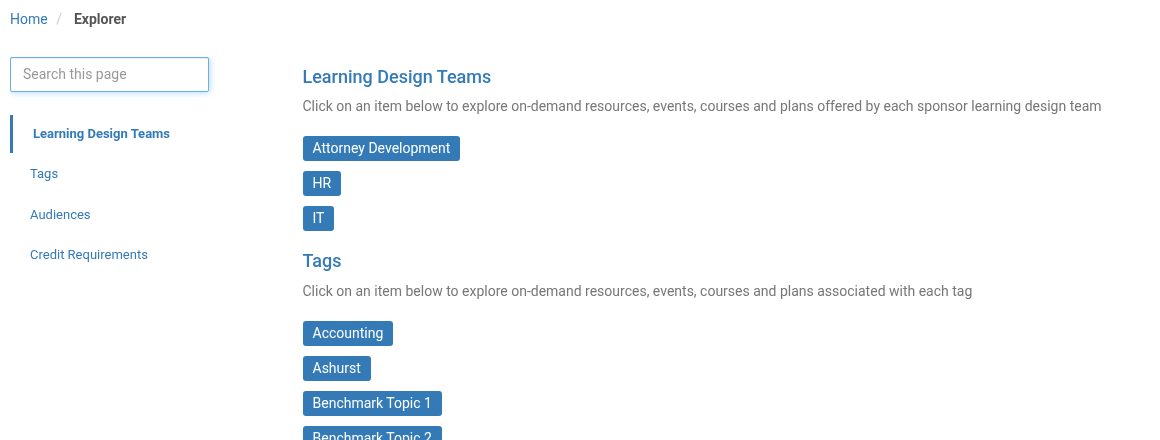Screen dimensions: 1160x440
Task: Open the Ashurst tag
Action: click(x=337, y=368)
